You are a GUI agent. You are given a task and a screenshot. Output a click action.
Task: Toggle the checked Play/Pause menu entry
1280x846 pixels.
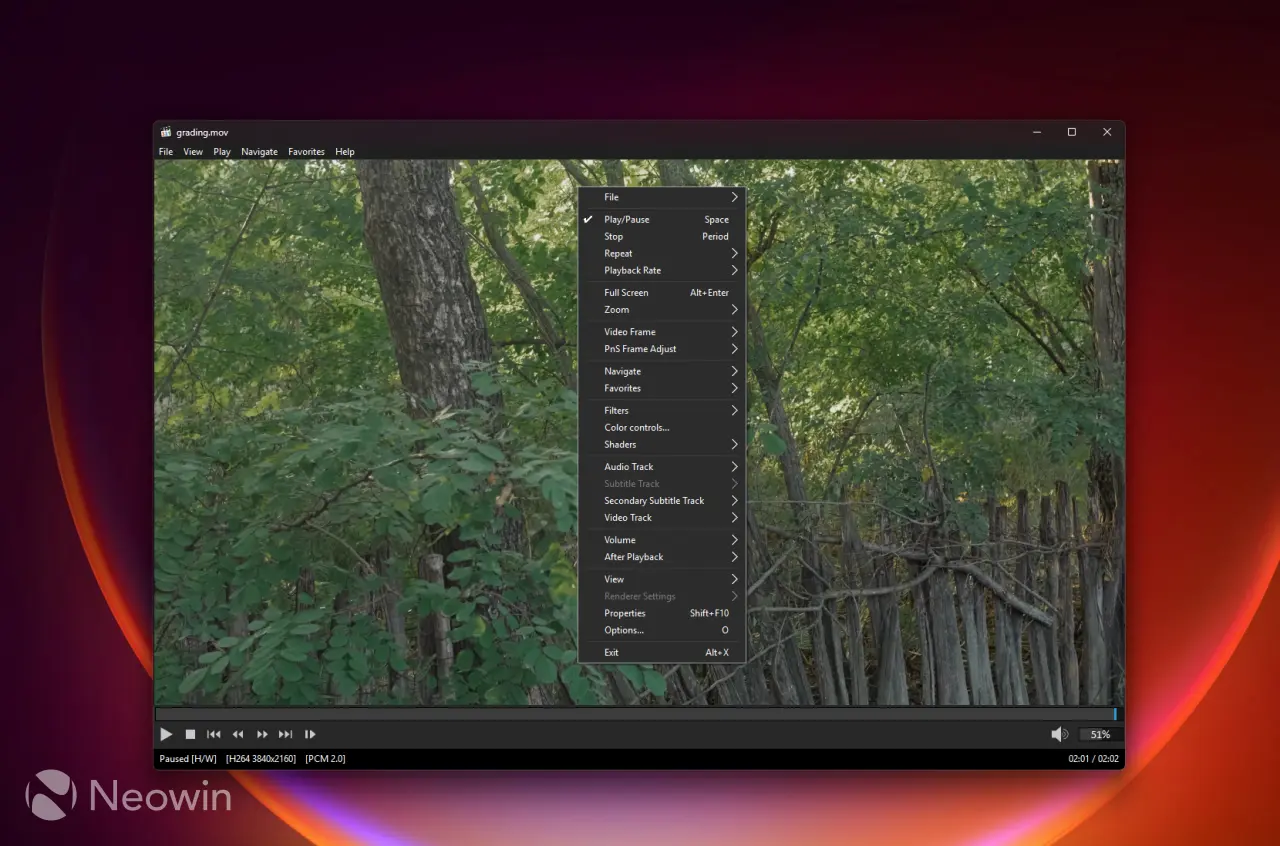661,220
